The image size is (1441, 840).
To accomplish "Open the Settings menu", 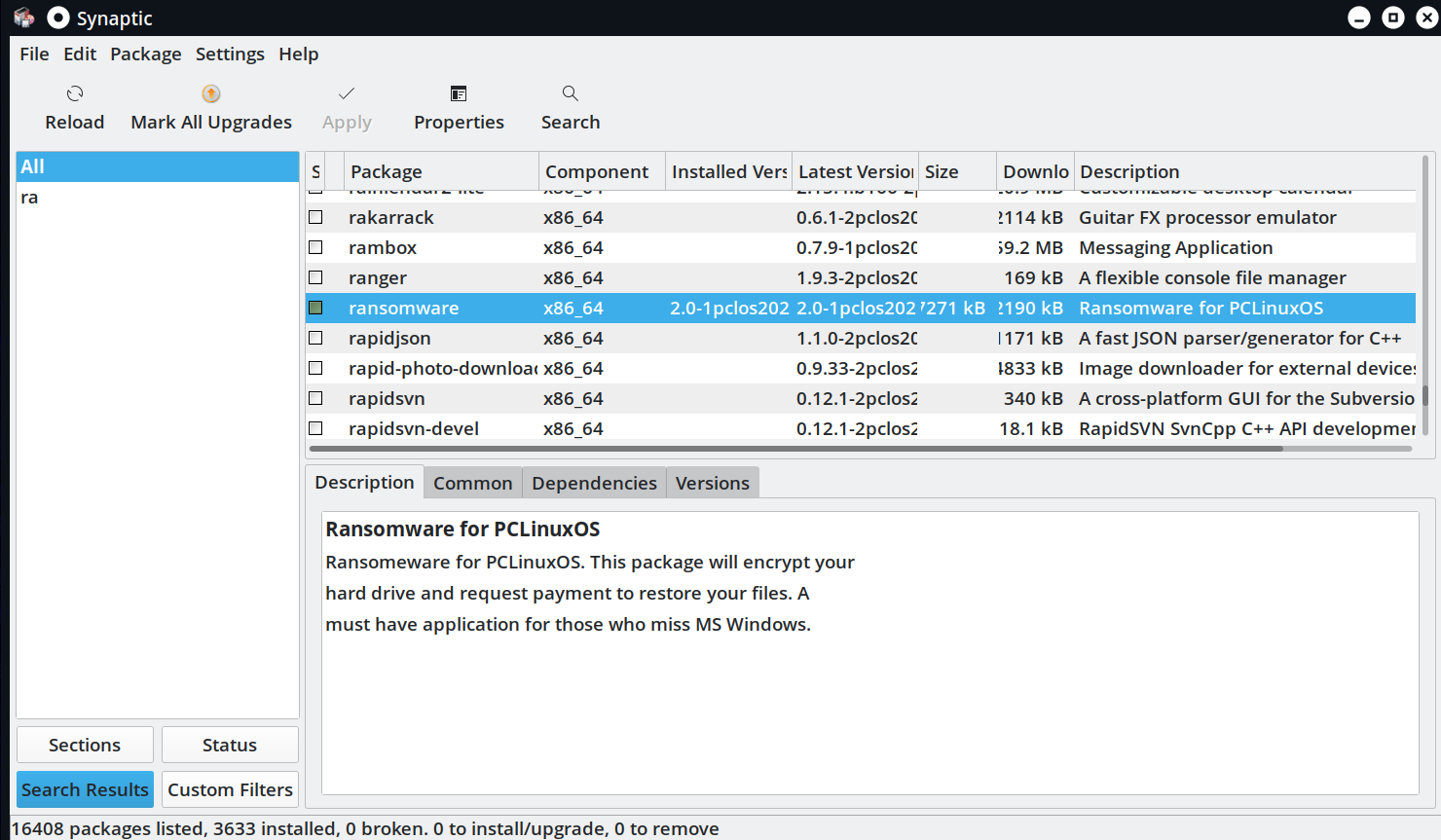I will tap(230, 55).
